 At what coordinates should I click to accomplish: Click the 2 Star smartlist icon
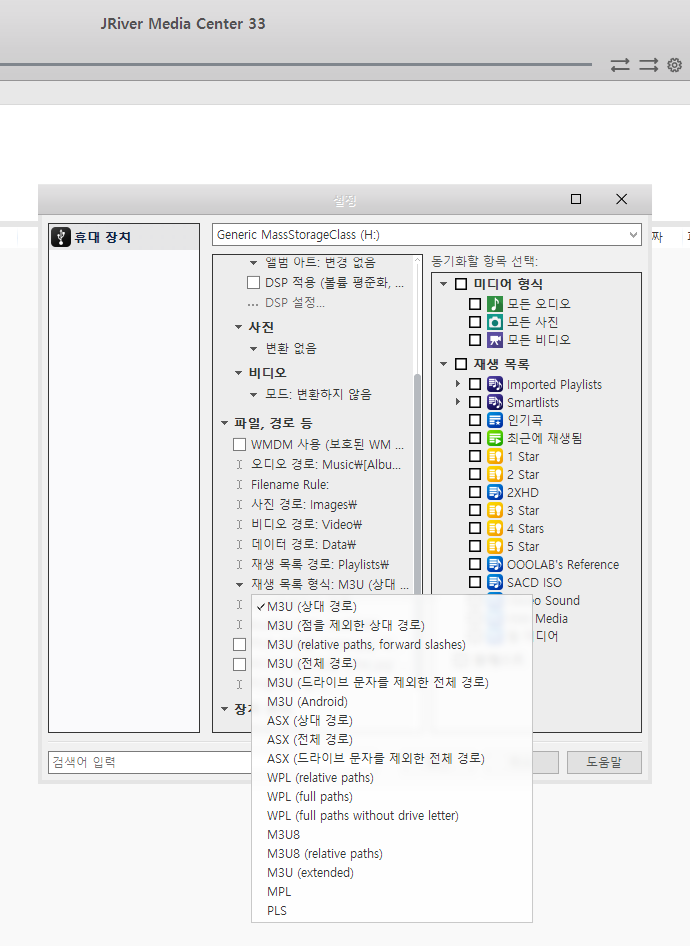495,474
